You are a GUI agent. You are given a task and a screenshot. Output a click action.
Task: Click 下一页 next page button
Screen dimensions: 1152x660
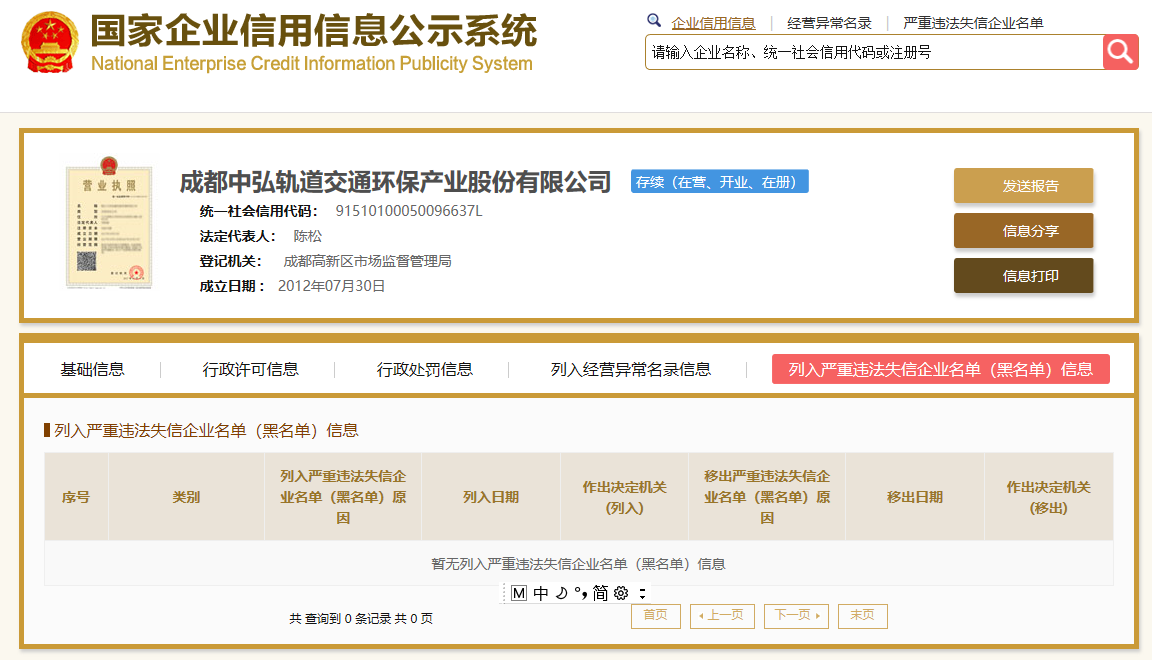click(x=796, y=616)
